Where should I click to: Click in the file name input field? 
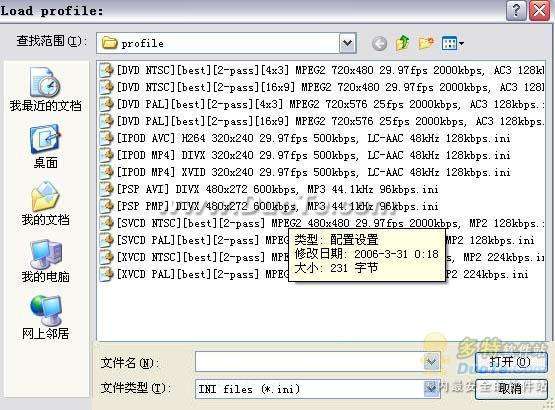pos(309,361)
